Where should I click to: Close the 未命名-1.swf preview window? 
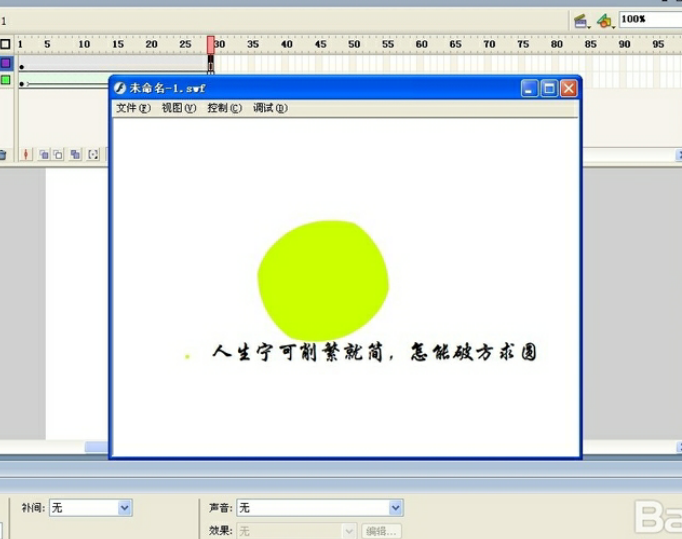pos(568,88)
